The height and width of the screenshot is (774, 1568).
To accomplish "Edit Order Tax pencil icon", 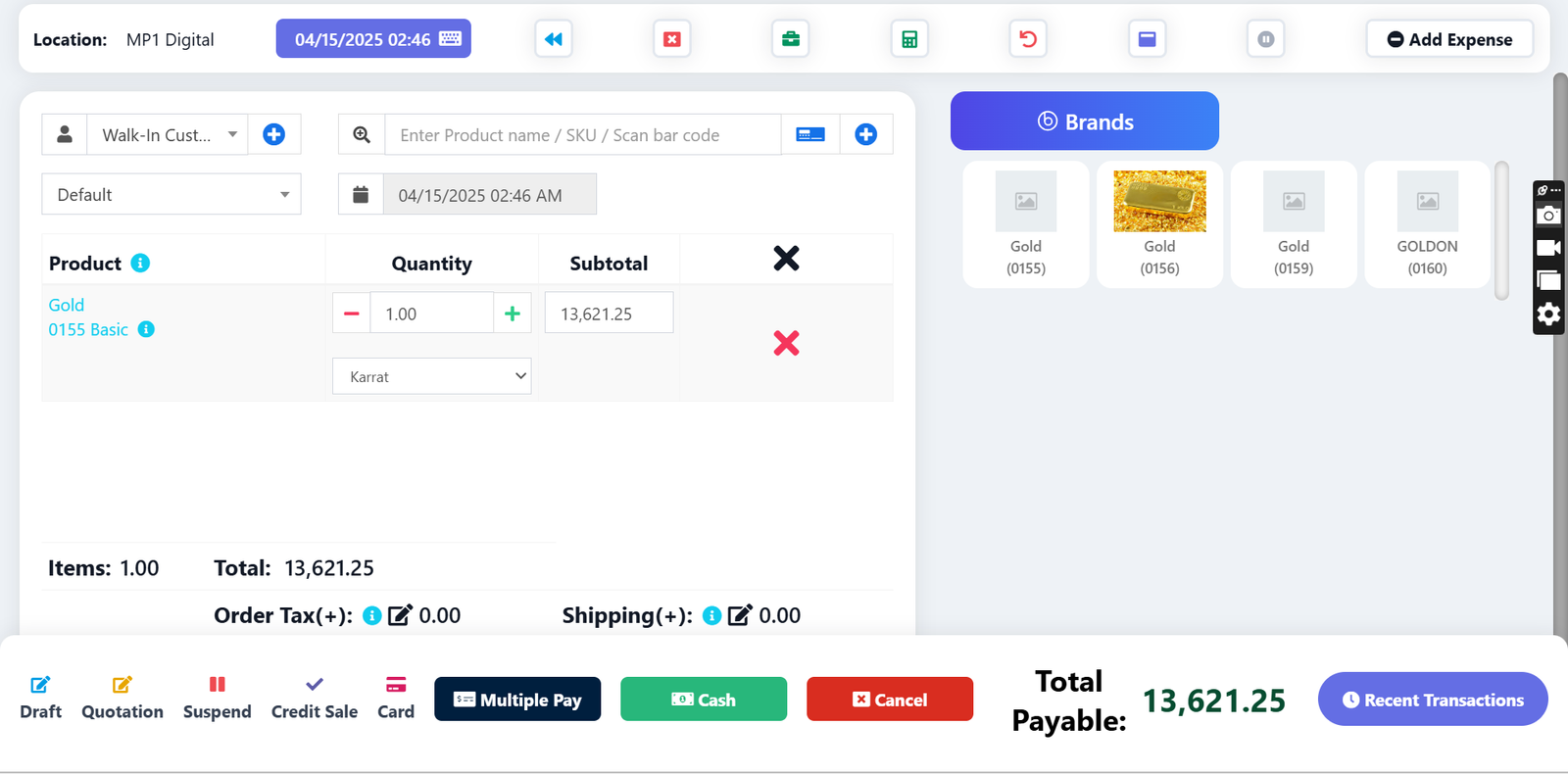I will pyautogui.click(x=400, y=615).
